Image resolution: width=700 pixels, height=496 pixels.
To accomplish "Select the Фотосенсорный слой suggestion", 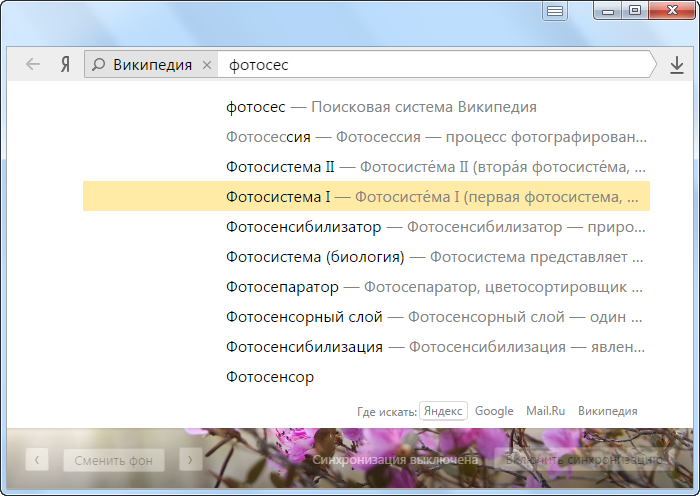I will click(366, 317).
